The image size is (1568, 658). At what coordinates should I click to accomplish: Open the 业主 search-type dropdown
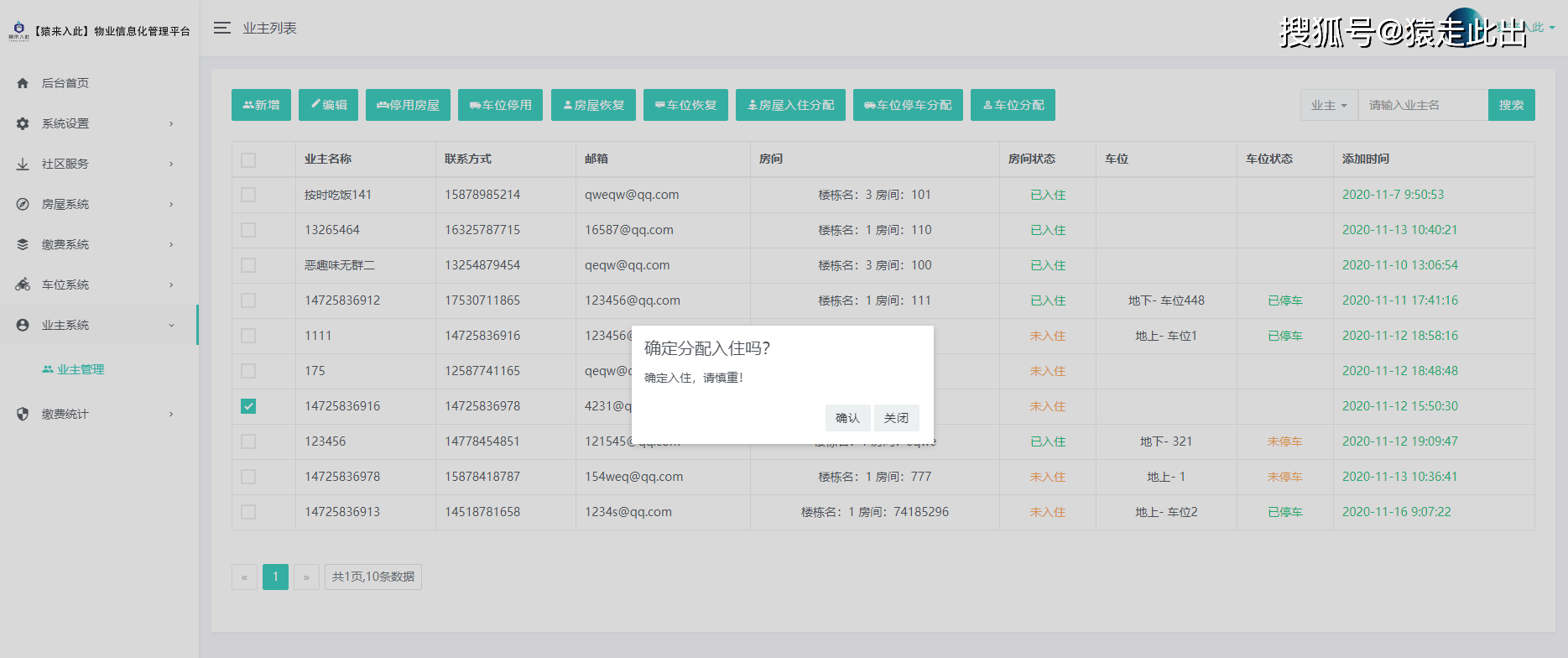coord(1329,105)
